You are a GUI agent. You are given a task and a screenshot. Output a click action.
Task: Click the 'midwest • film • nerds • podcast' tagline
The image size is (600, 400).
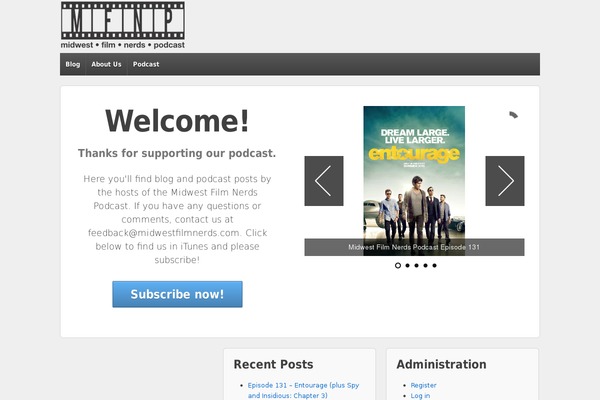tap(122, 45)
